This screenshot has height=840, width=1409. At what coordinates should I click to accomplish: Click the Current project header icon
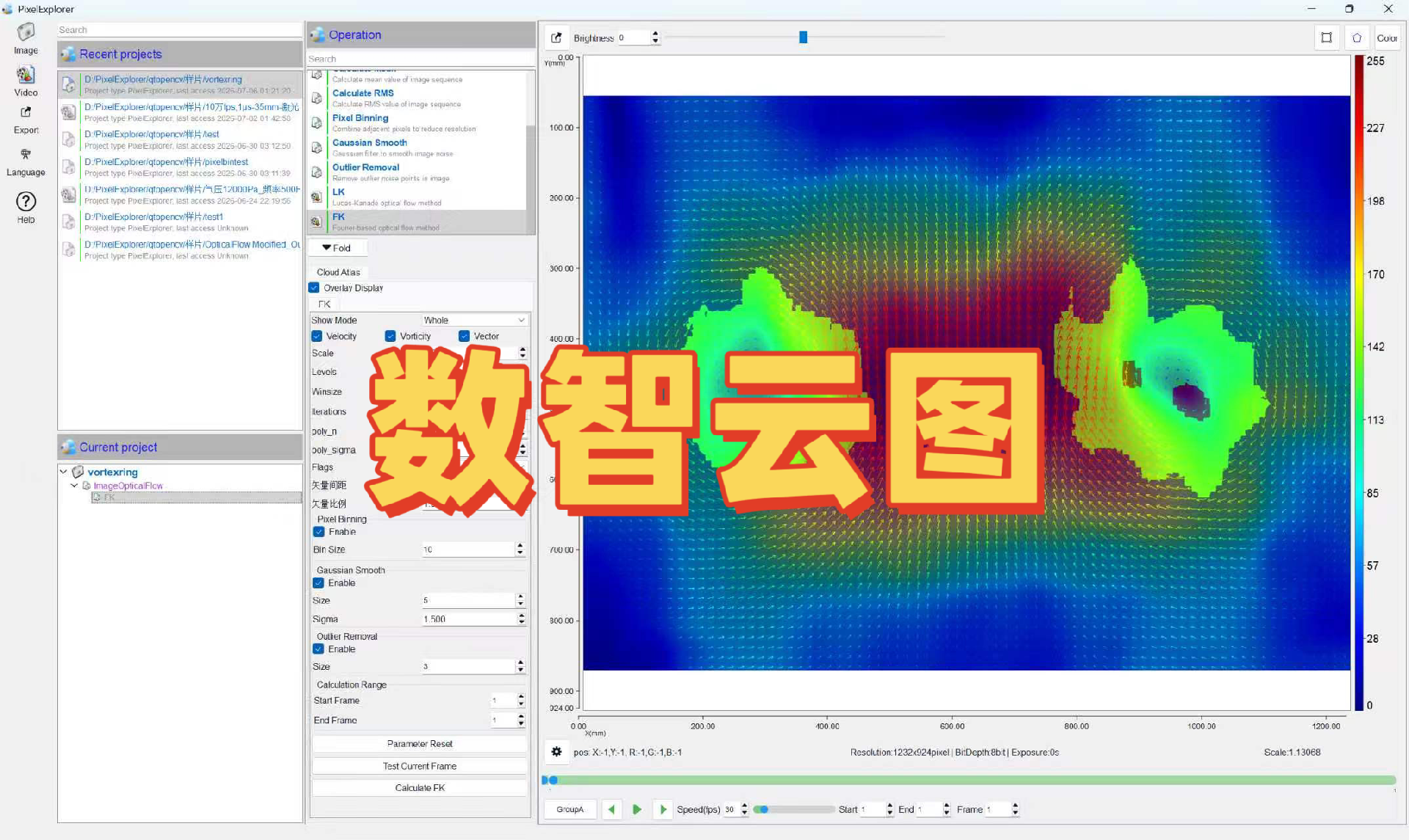tap(68, 447)
